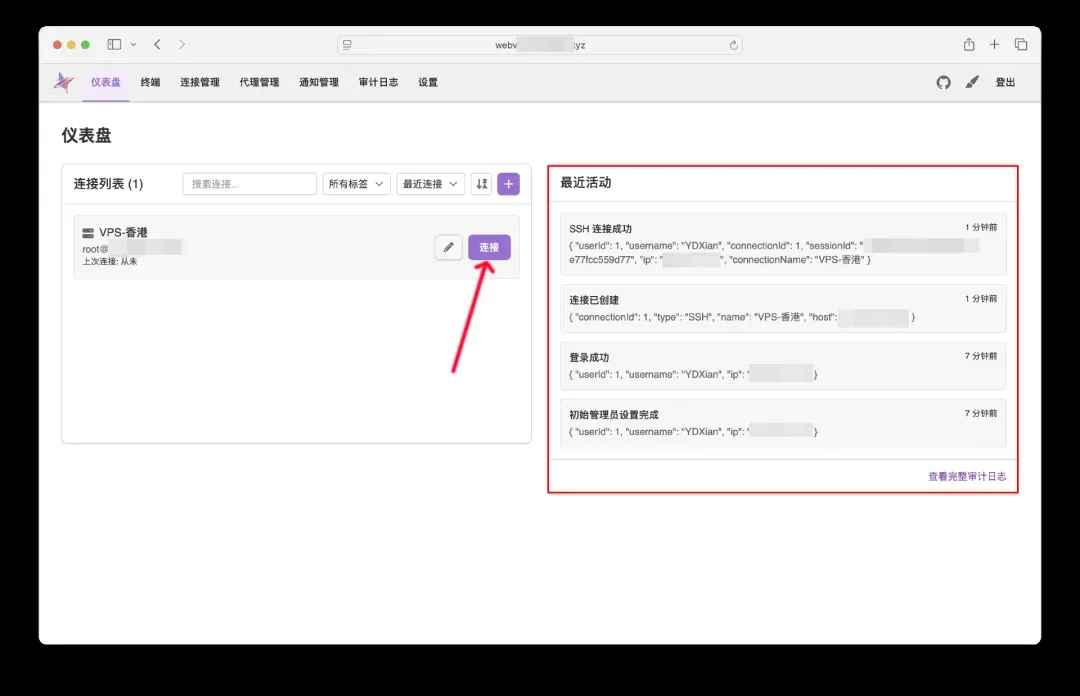Go back with Safari back arrow

(x=157, y=45)
